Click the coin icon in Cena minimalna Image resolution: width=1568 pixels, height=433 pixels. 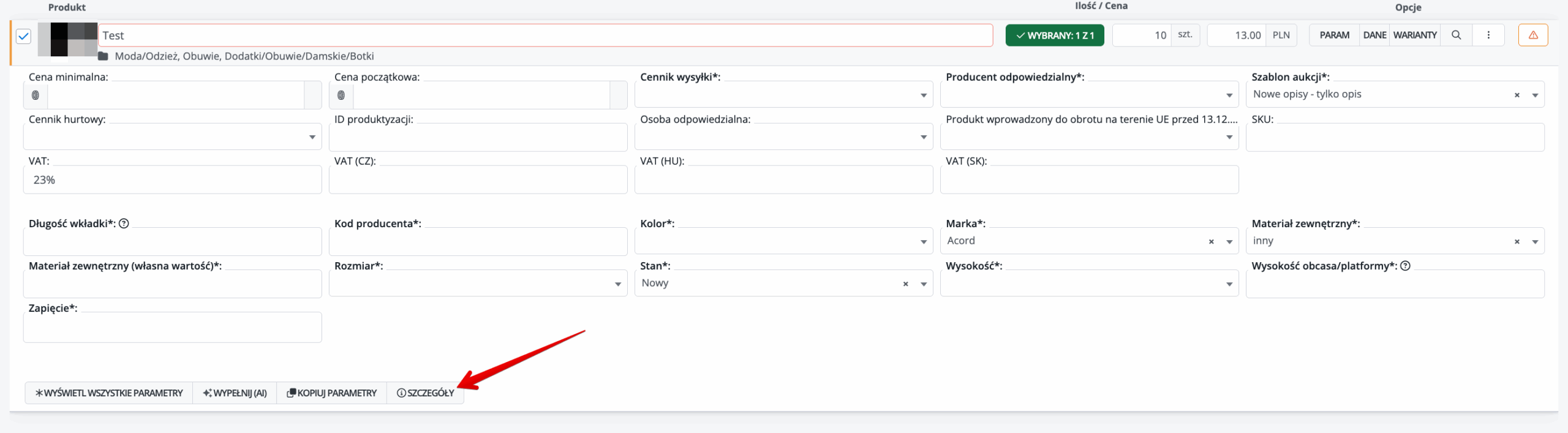[x=36, y=95]
